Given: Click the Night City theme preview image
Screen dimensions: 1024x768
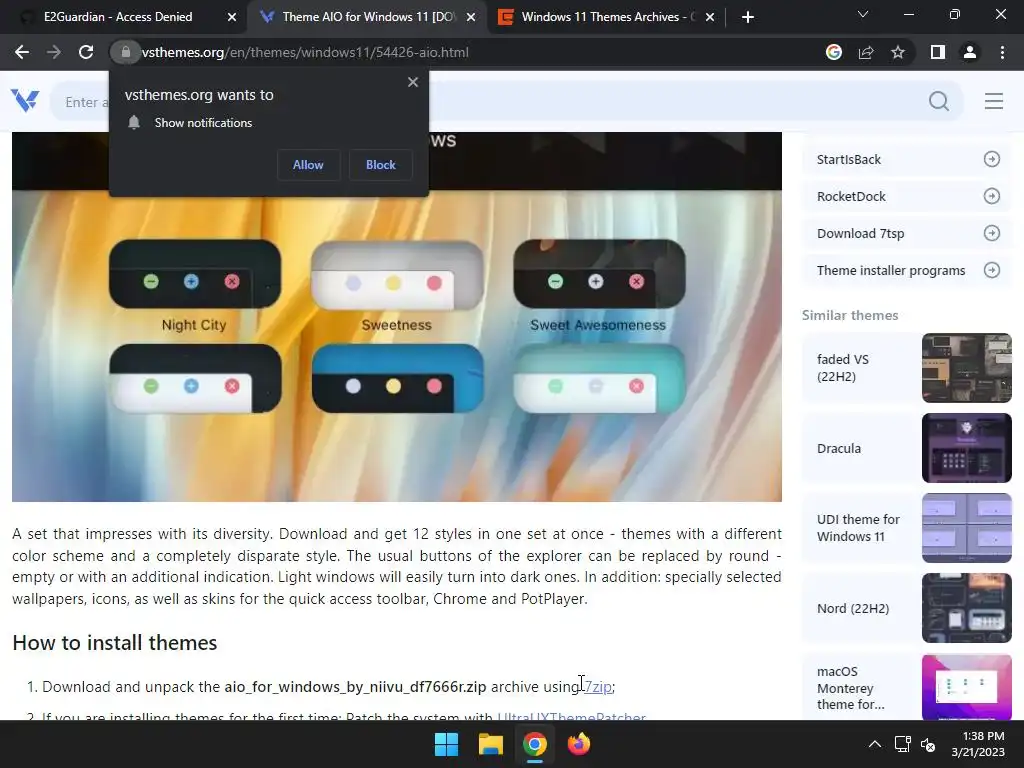Looking at the screenshot, I should pyautogui.click(x=195, y=274).
